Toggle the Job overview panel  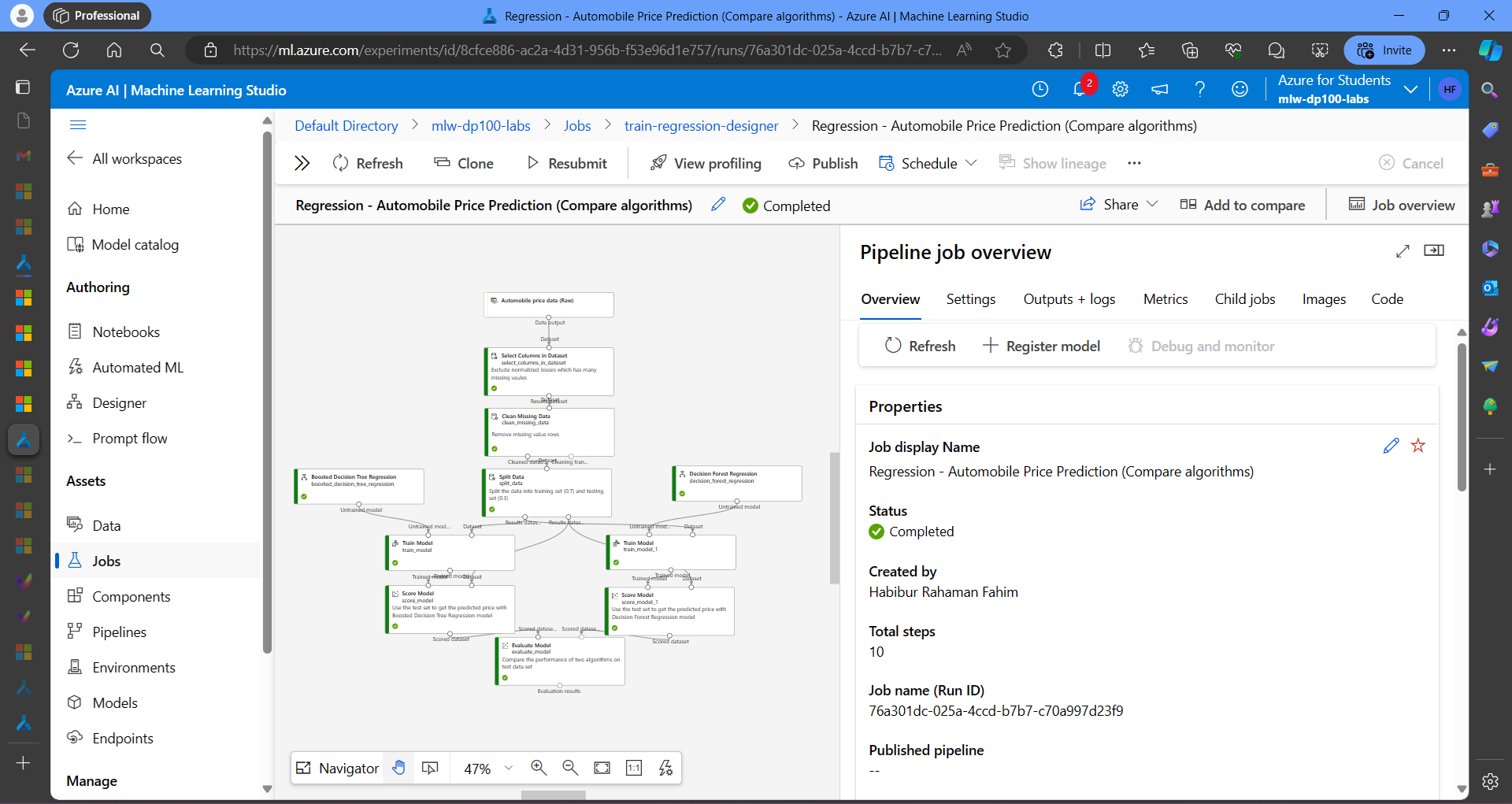1402,205
